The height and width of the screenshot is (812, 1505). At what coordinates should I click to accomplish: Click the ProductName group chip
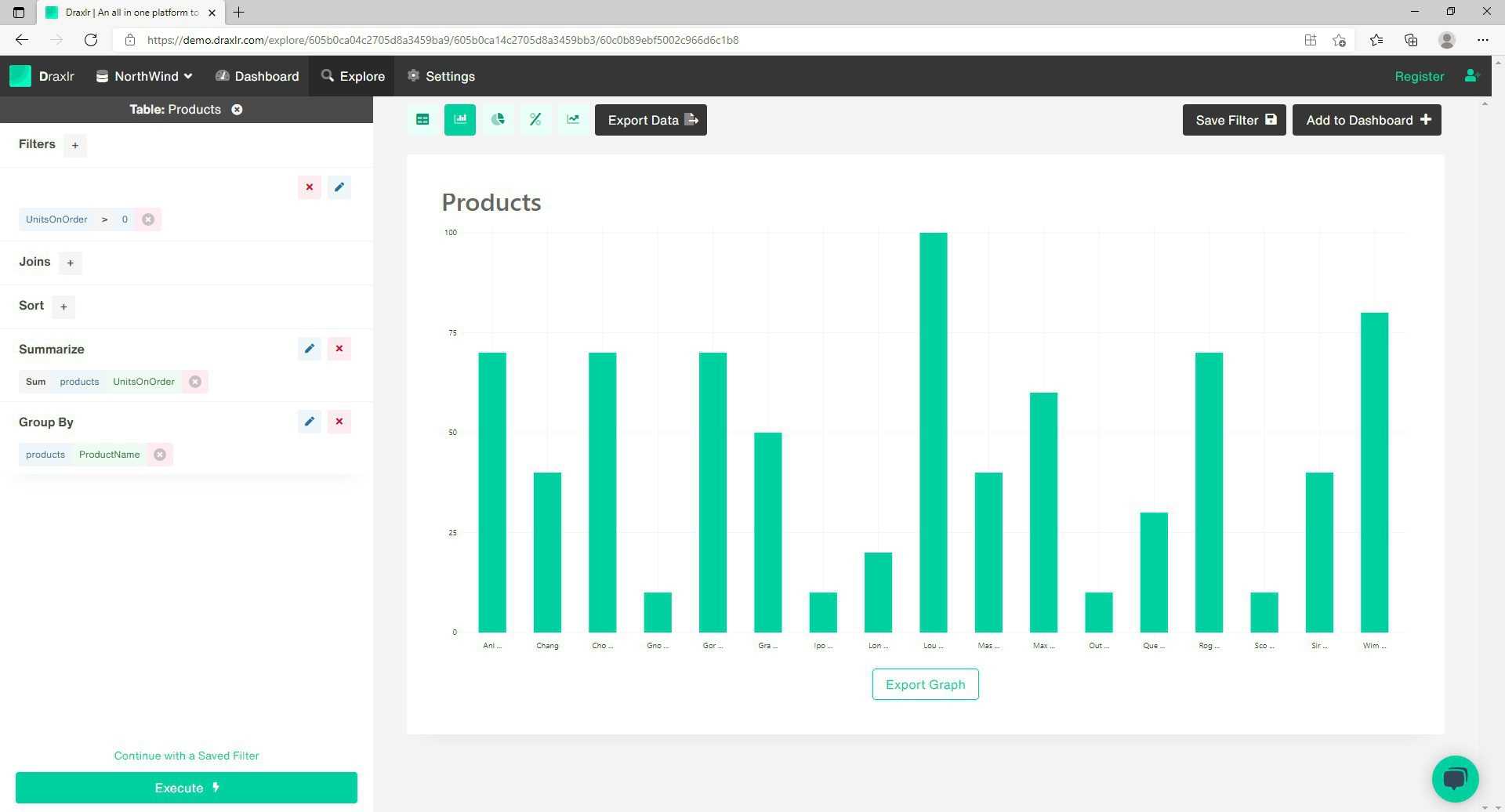coord(109,455)
